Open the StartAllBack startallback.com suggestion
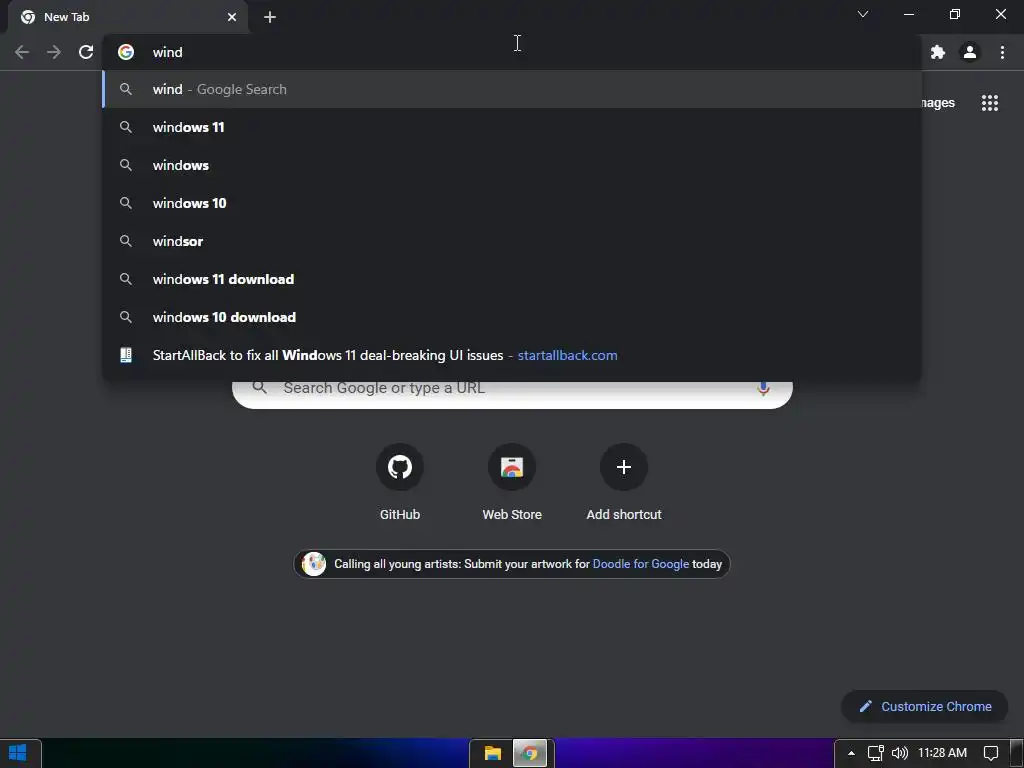This screenshot has width=1024, height=768. coord(512,355)
